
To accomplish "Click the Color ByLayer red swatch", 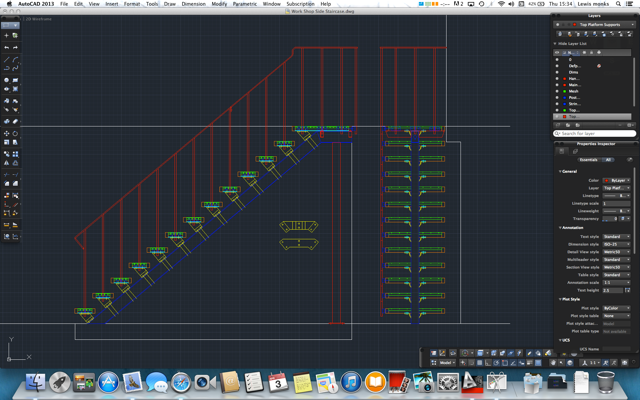I will point(606,181).
